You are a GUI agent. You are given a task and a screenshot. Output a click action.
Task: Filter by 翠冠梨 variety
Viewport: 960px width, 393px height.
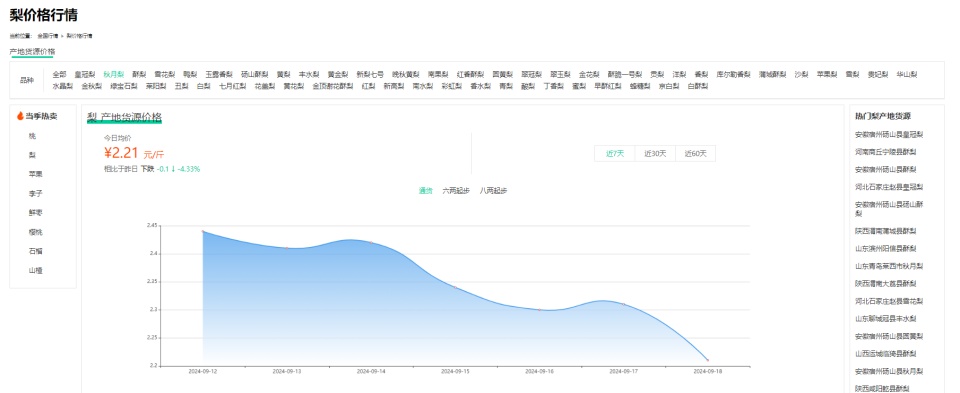click(532, 74)
